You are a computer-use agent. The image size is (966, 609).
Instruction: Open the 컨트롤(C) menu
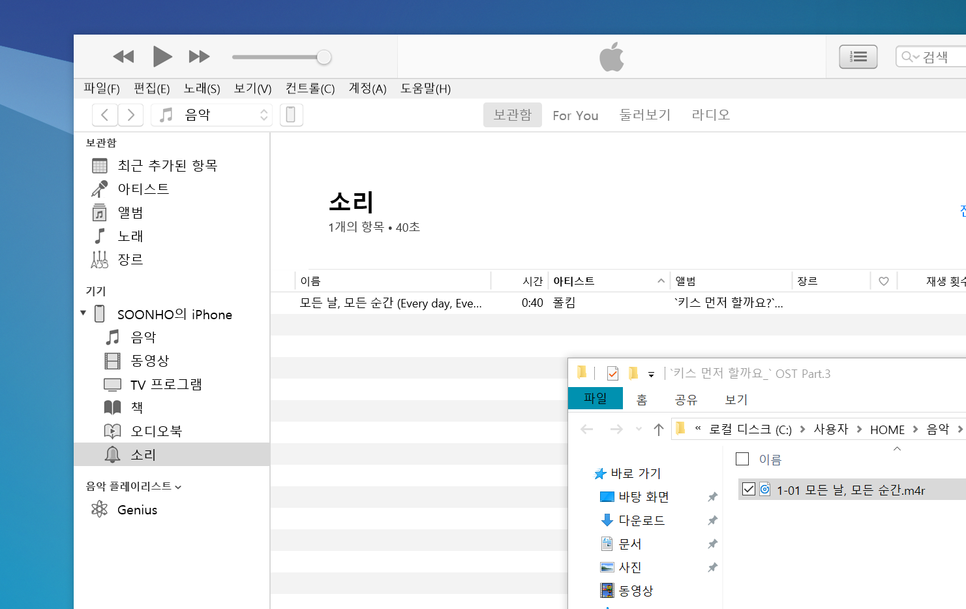(x=310, y=89)
